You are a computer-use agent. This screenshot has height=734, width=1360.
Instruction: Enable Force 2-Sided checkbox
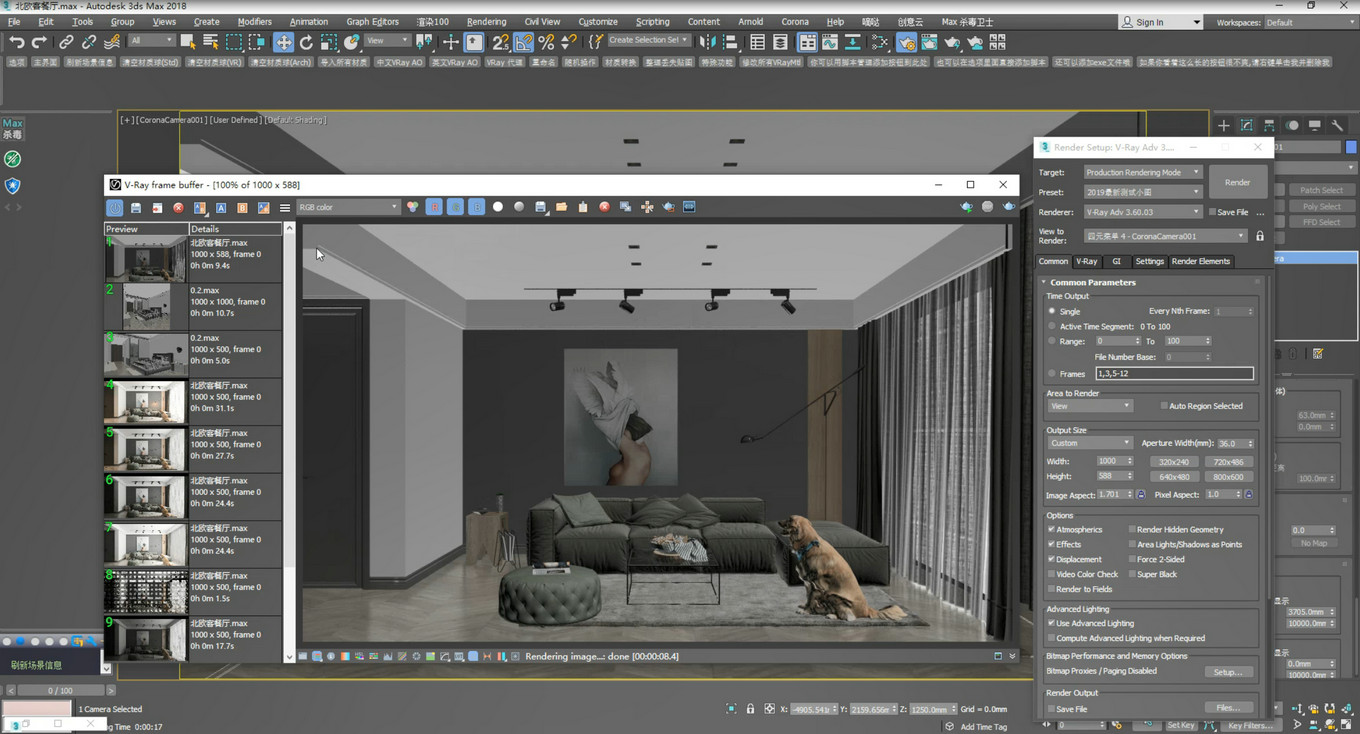coord(1132,559)
